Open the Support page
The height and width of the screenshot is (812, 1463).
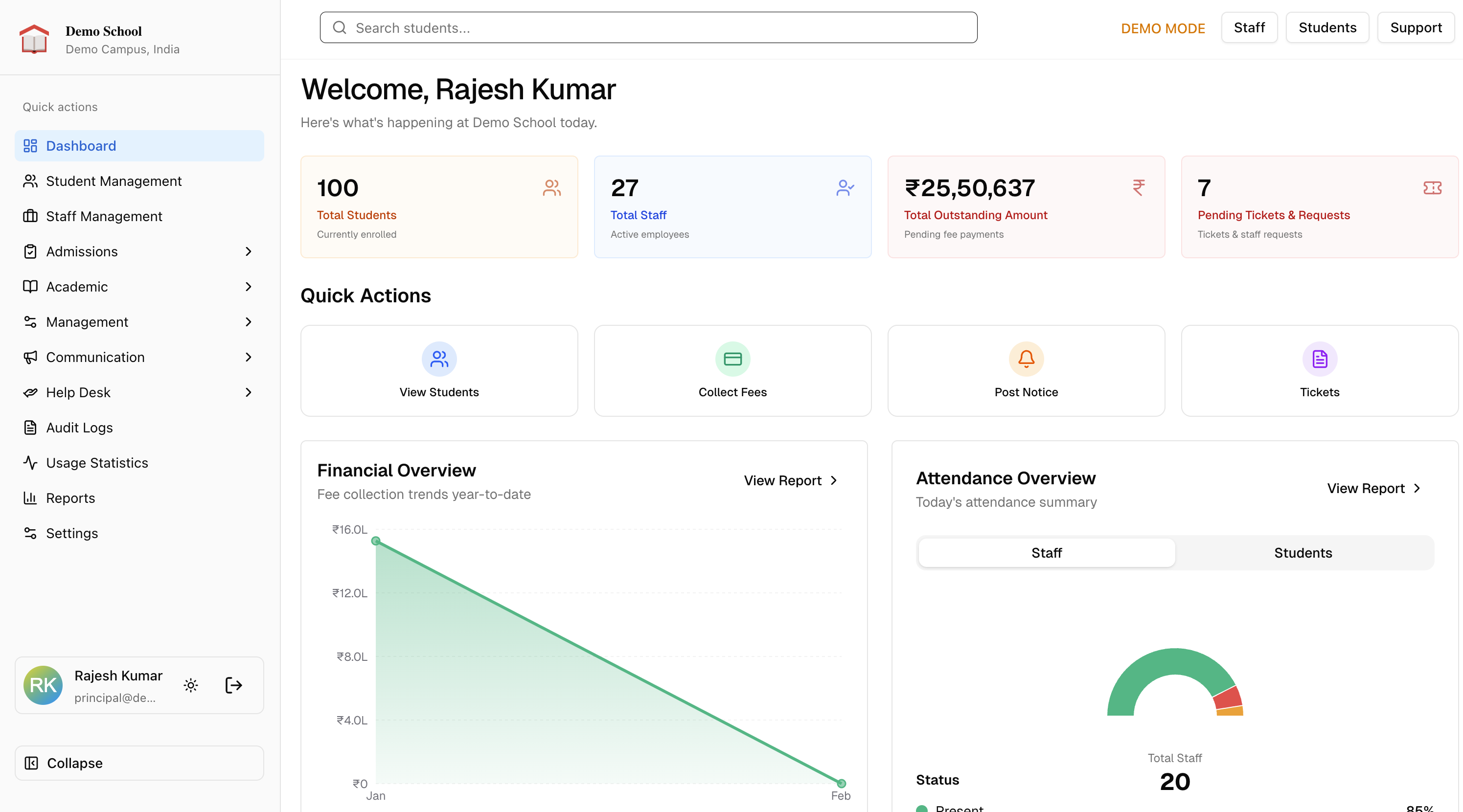(x=1415, y=27)
